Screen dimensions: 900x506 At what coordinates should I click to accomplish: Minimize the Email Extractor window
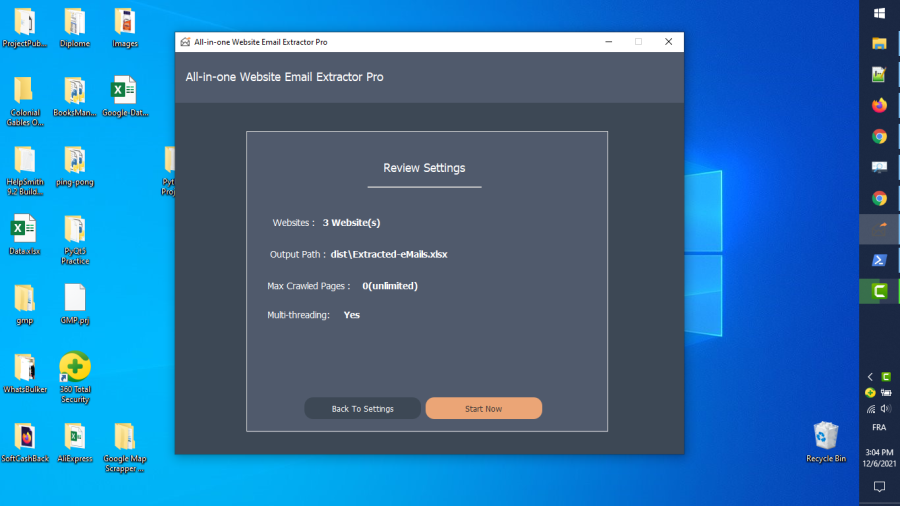tap(608, 42)
